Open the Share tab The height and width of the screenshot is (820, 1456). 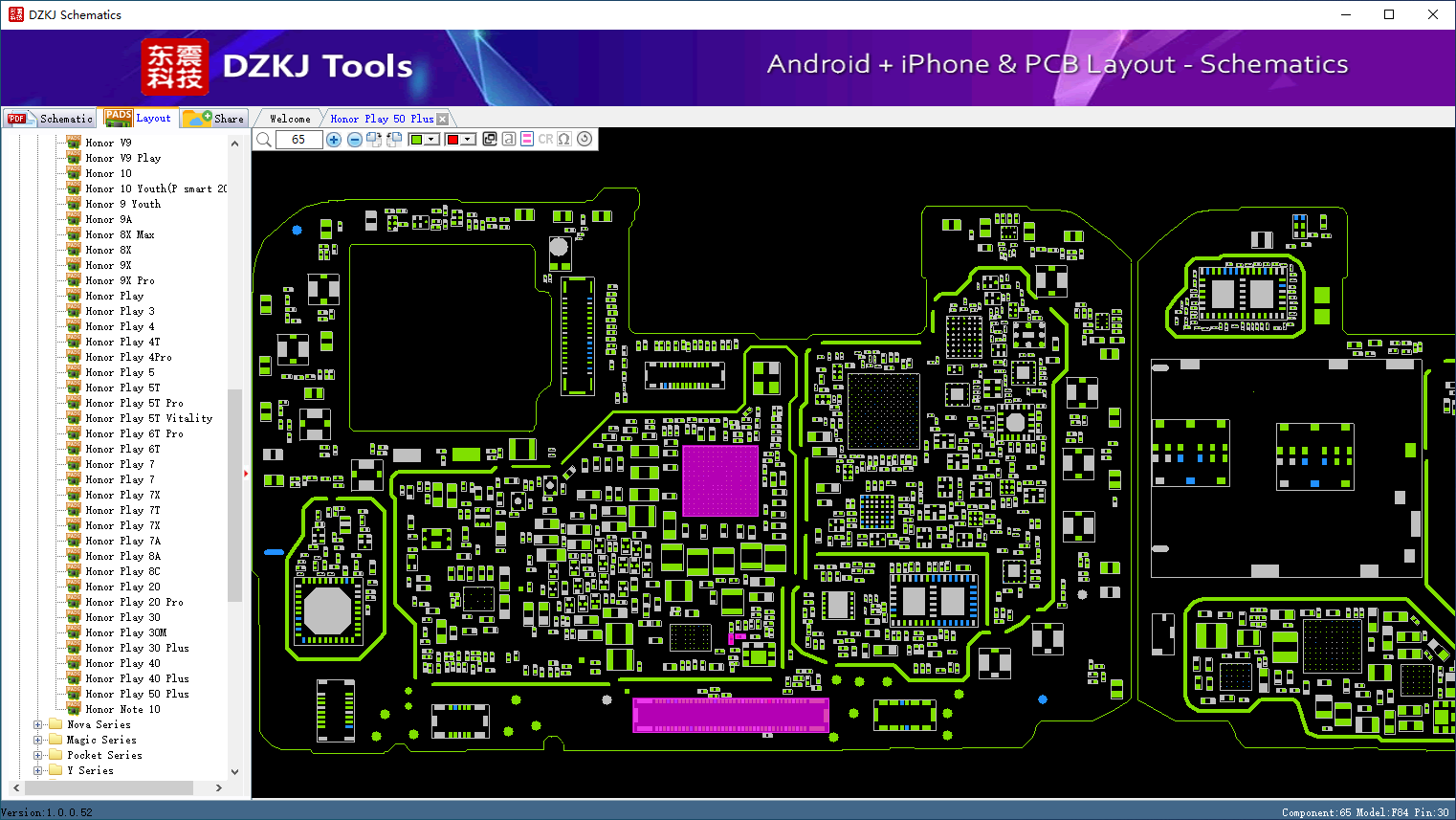[x=214, y=119]
